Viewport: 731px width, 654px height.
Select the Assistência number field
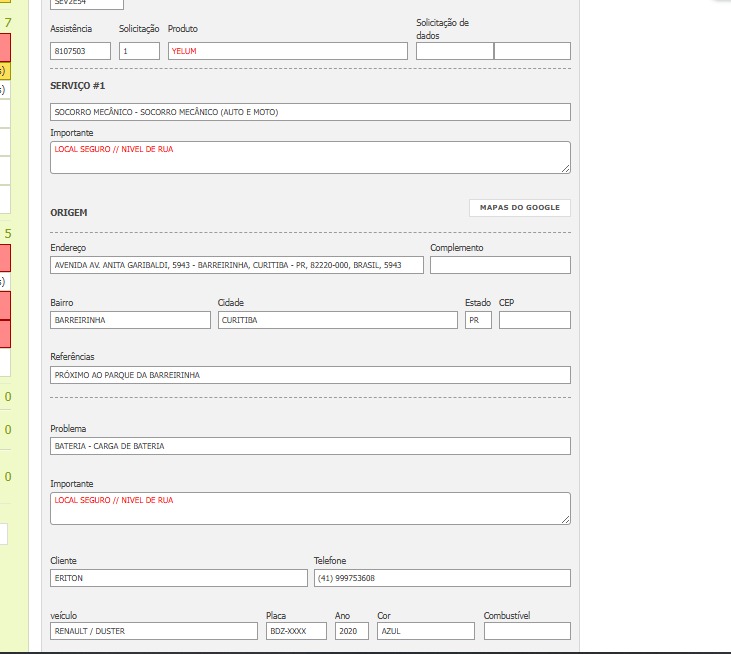80,50
